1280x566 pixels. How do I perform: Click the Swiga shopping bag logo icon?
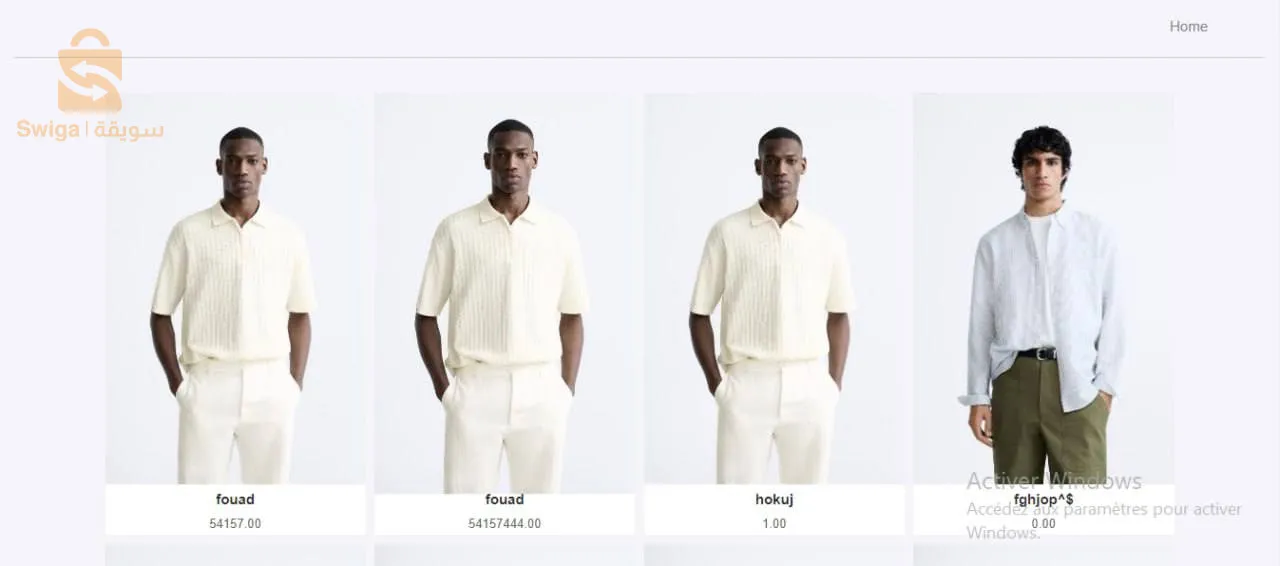pyautogui.click(x=90, y=70)
